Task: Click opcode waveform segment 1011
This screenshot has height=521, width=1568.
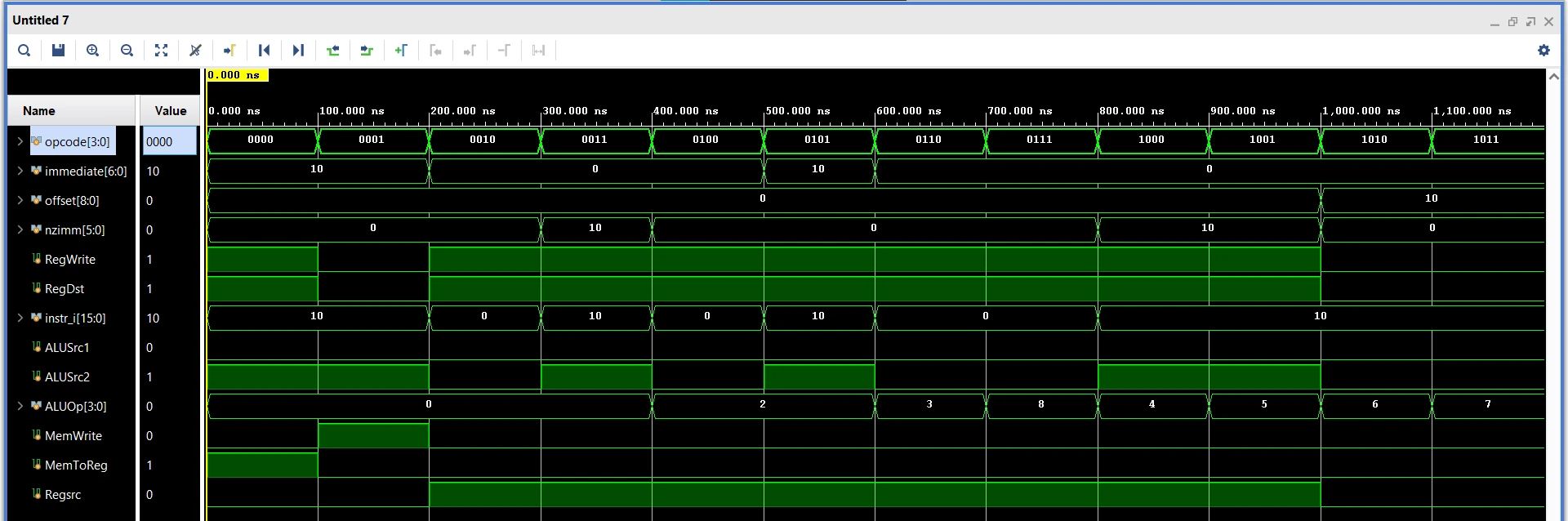Action: pyautogui.click(x=1486, y=140)
